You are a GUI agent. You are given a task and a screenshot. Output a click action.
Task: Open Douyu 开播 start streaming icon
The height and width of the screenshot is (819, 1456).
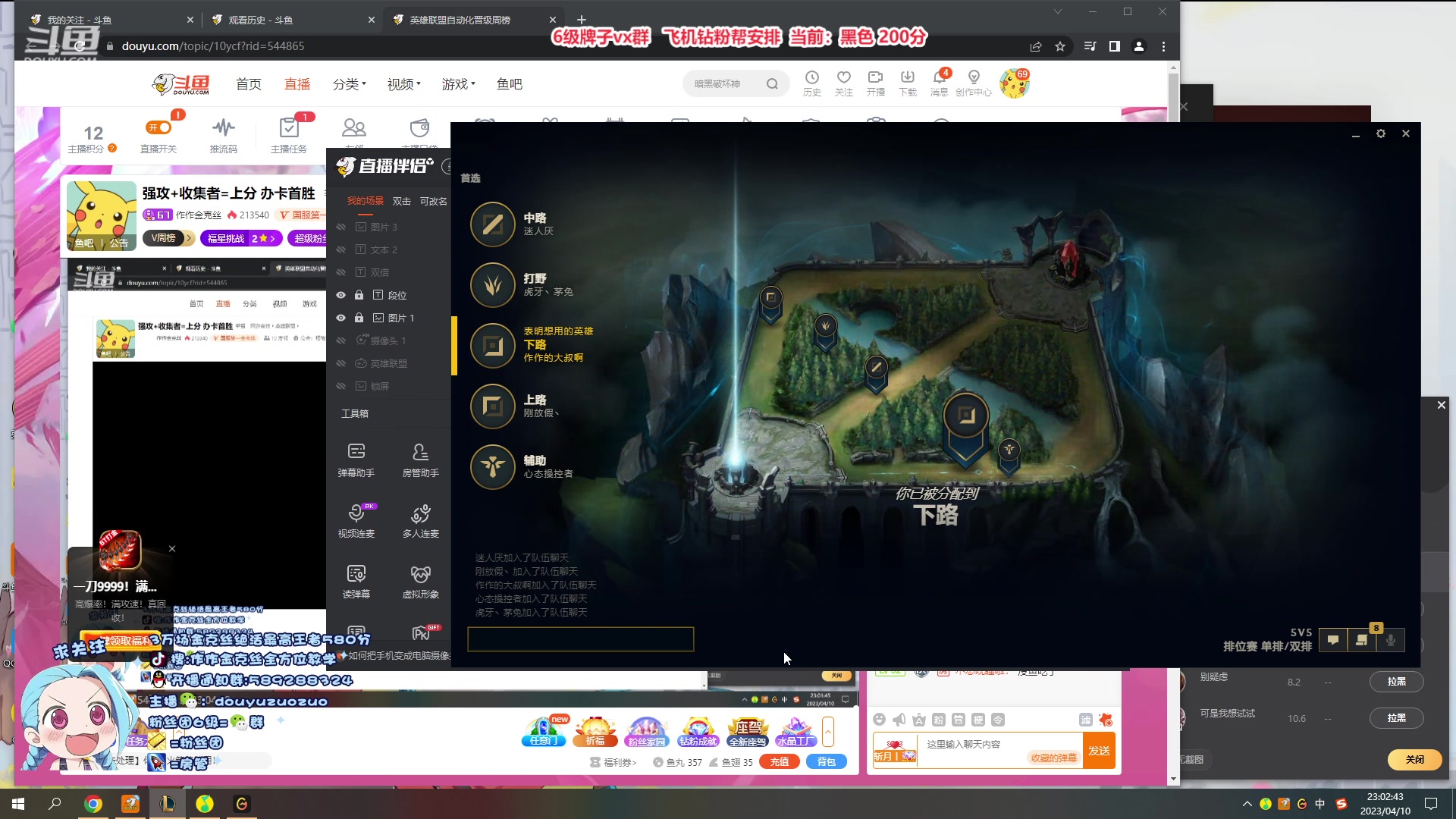click(876, 83)
